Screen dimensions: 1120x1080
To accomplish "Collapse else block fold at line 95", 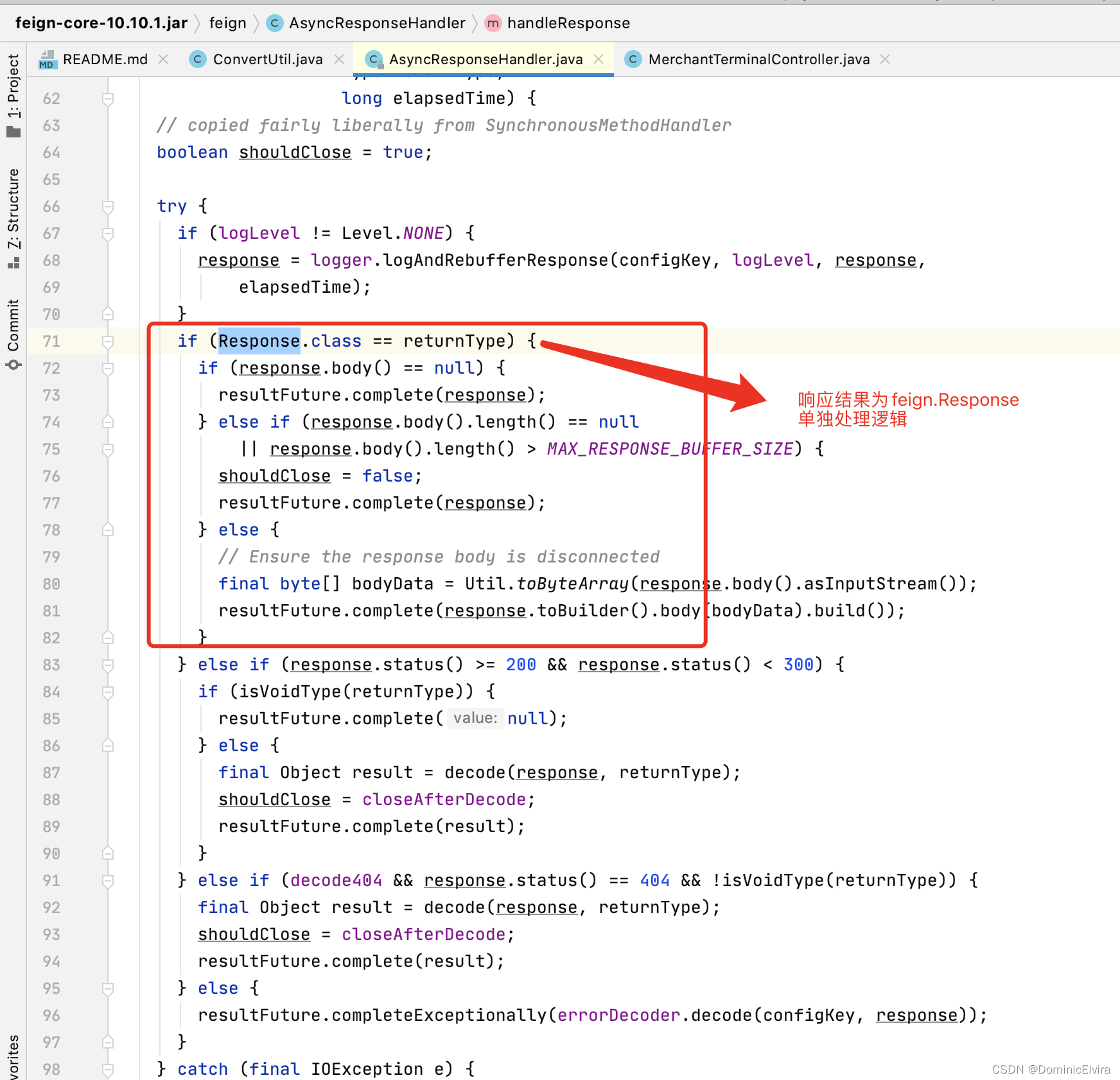I will point(108,989).
